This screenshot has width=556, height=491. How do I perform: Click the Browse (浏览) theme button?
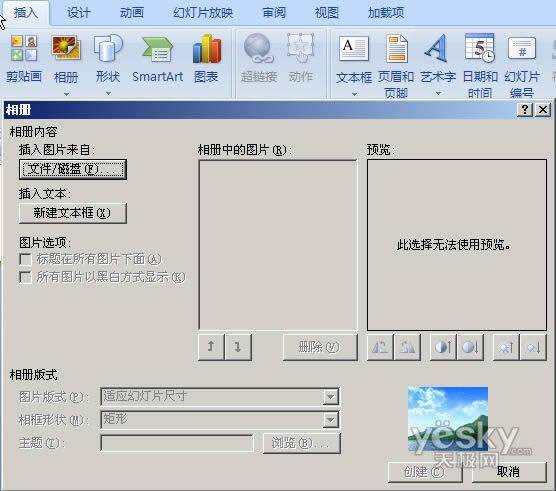(302, 443)
